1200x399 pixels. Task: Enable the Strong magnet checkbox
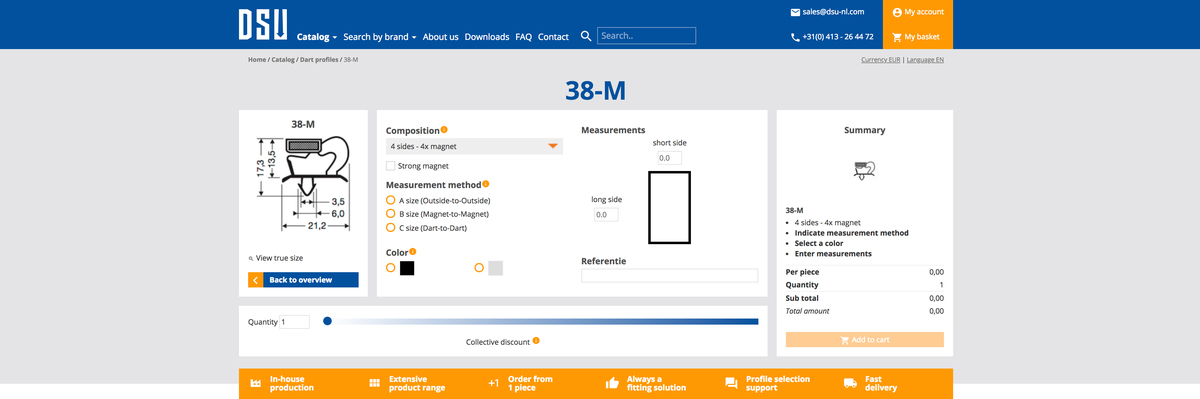tap(390, 166)
